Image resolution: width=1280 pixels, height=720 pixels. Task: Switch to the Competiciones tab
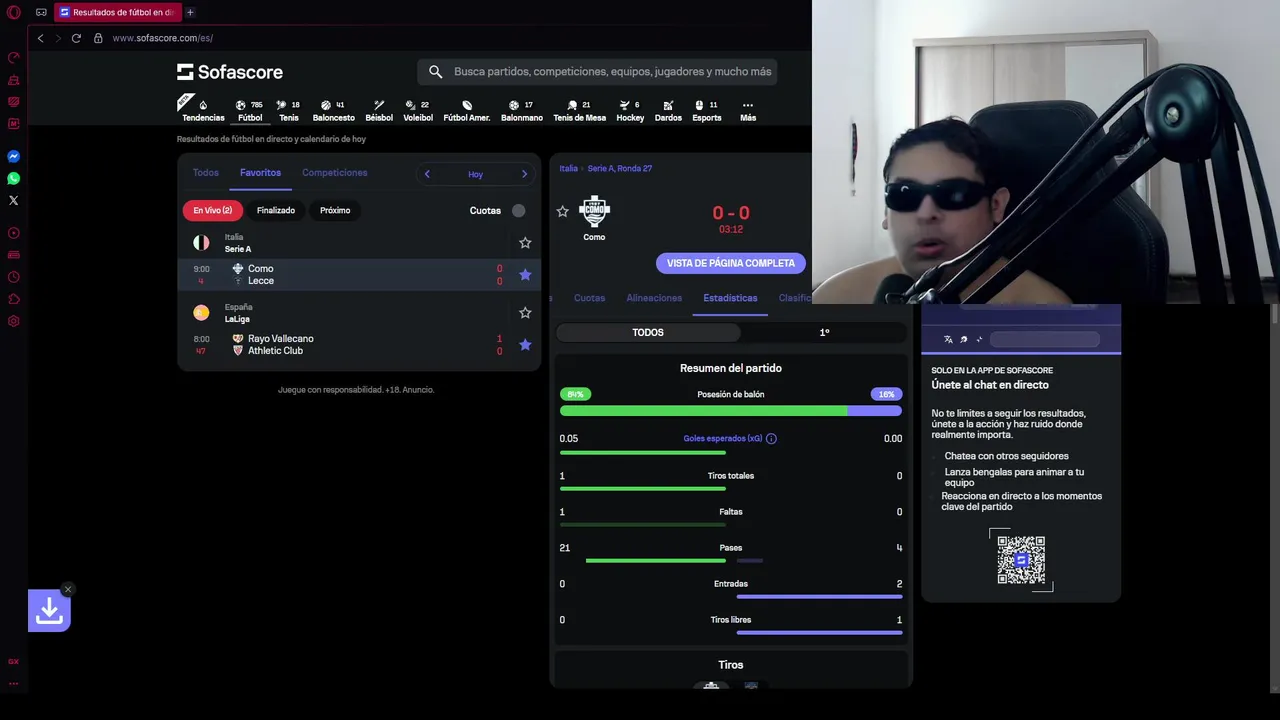(x=335, y=173)
